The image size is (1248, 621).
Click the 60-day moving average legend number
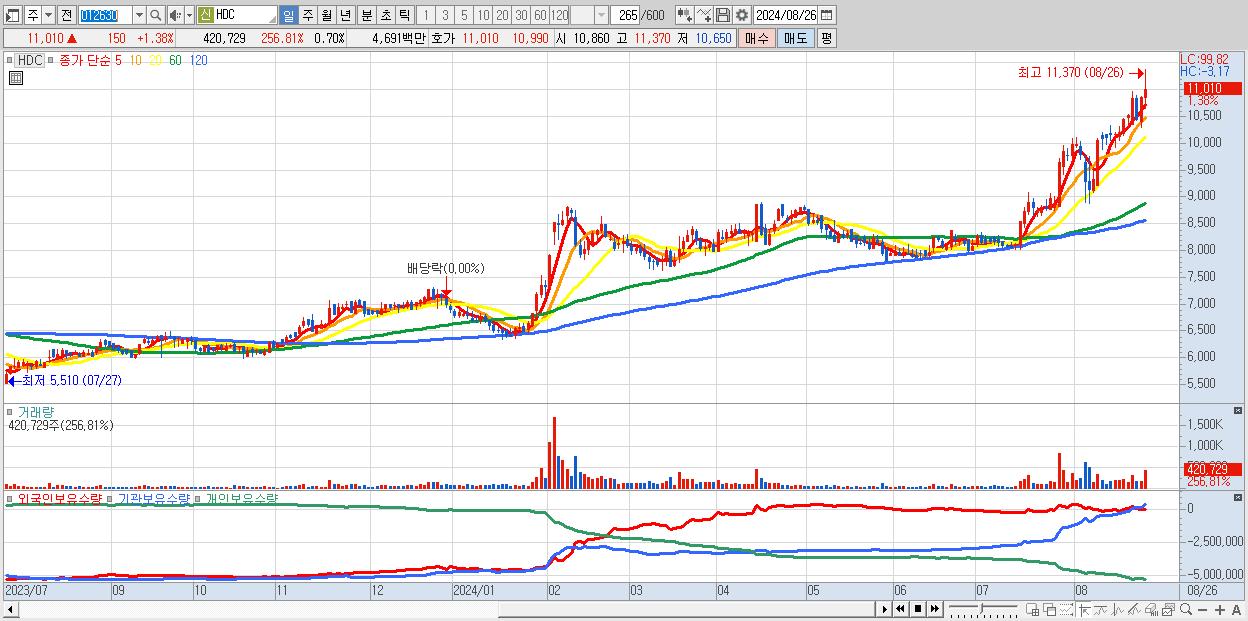(175, 60)
